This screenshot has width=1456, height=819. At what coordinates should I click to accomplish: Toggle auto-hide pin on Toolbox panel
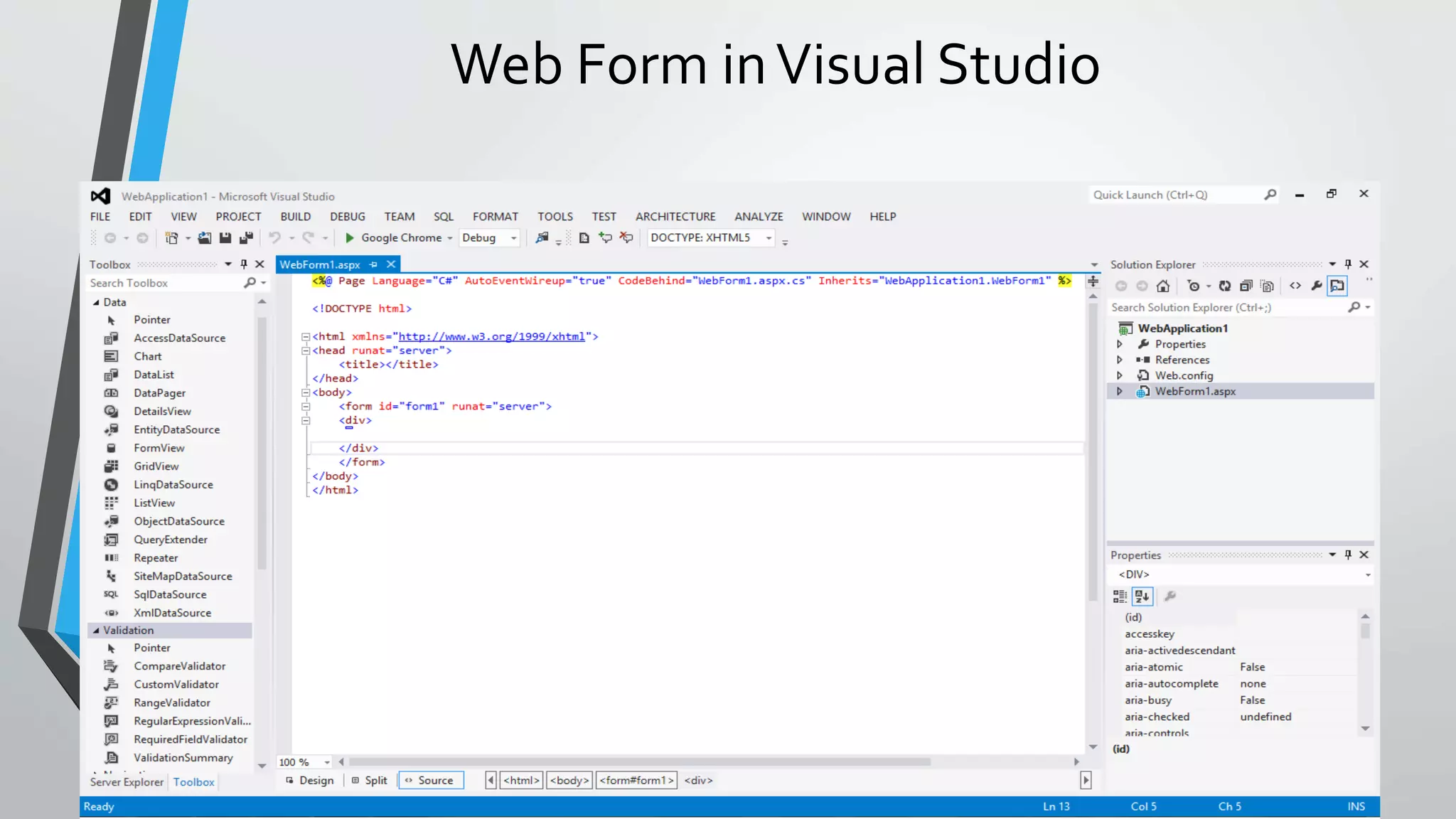(244, 264)
